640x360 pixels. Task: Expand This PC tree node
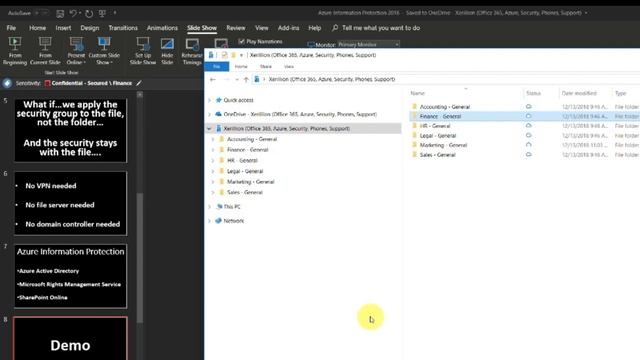pos(209,207)
